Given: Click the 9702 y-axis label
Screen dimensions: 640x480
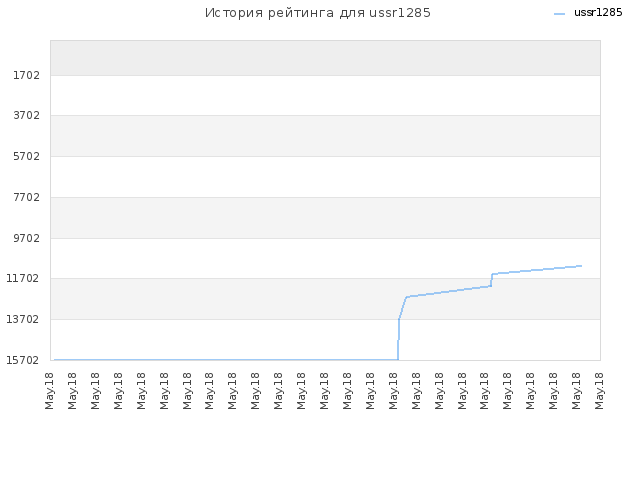Looking at the screenshot, I should [x=27, y=238].
